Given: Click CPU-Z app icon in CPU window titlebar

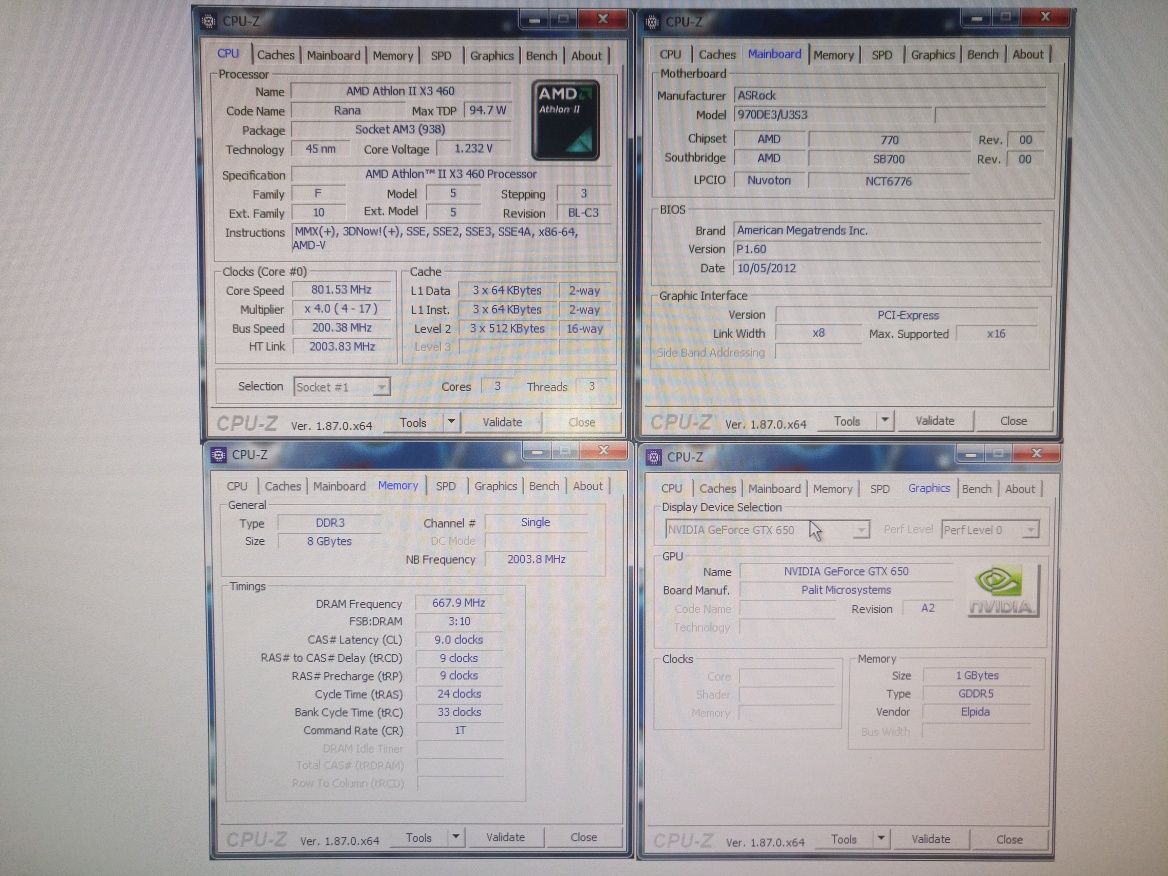Looking at the screenshot, I should tap(209, 21).
